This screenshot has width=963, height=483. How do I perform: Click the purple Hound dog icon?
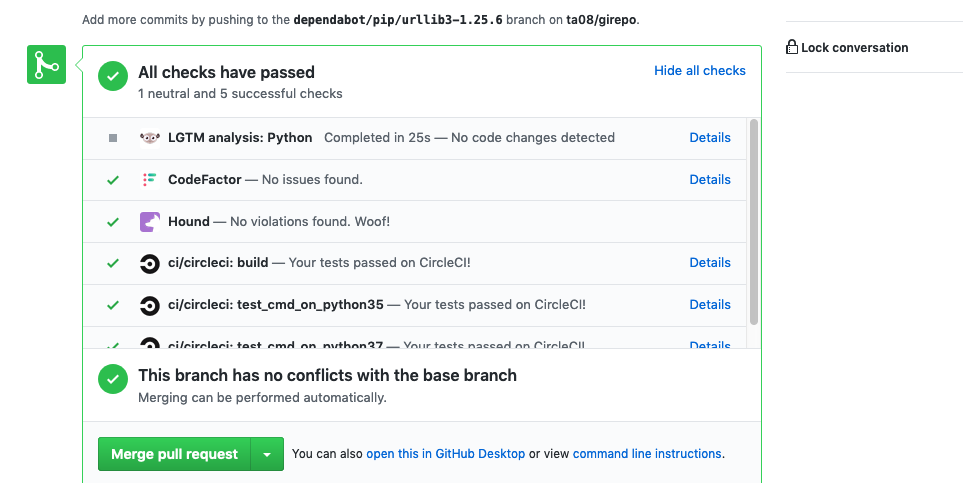(x=150, y=221)
